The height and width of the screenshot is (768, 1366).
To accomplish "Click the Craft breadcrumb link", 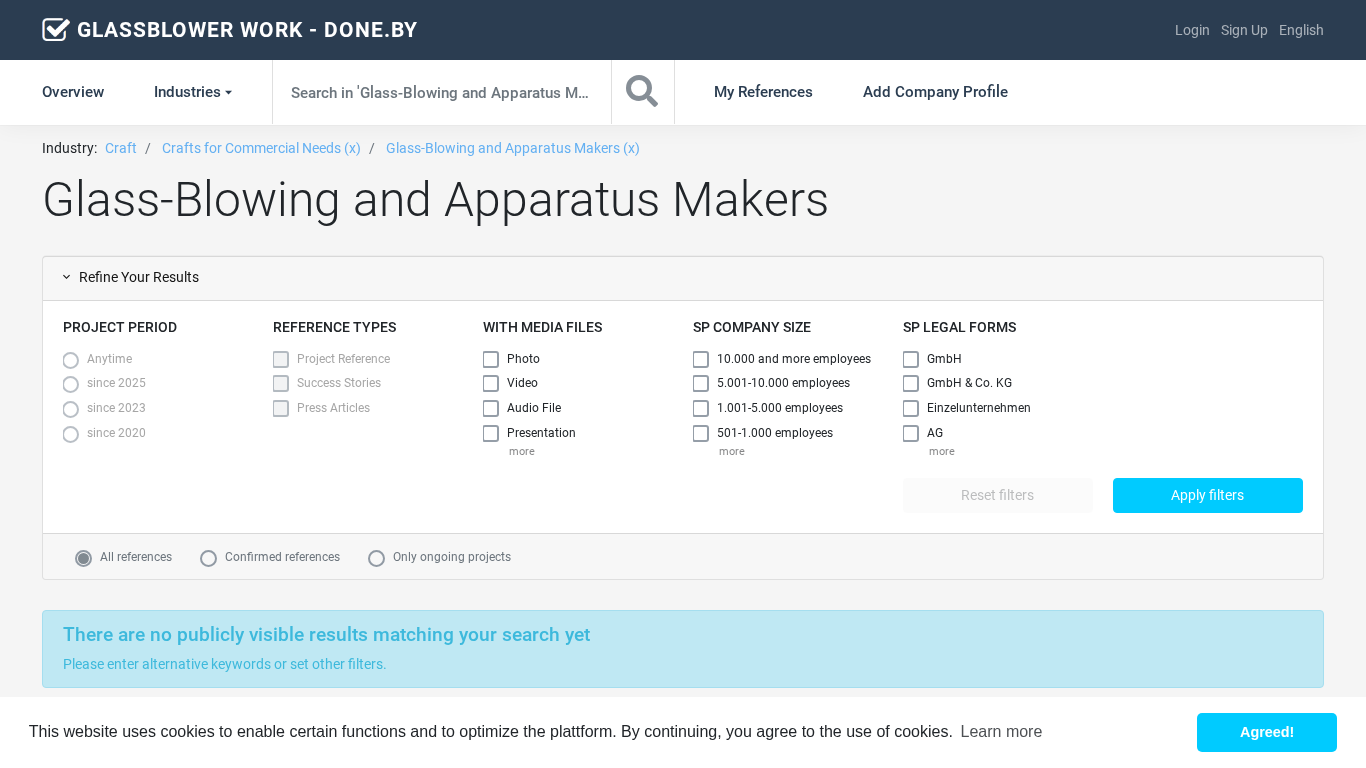I will [x=121, y=148].
